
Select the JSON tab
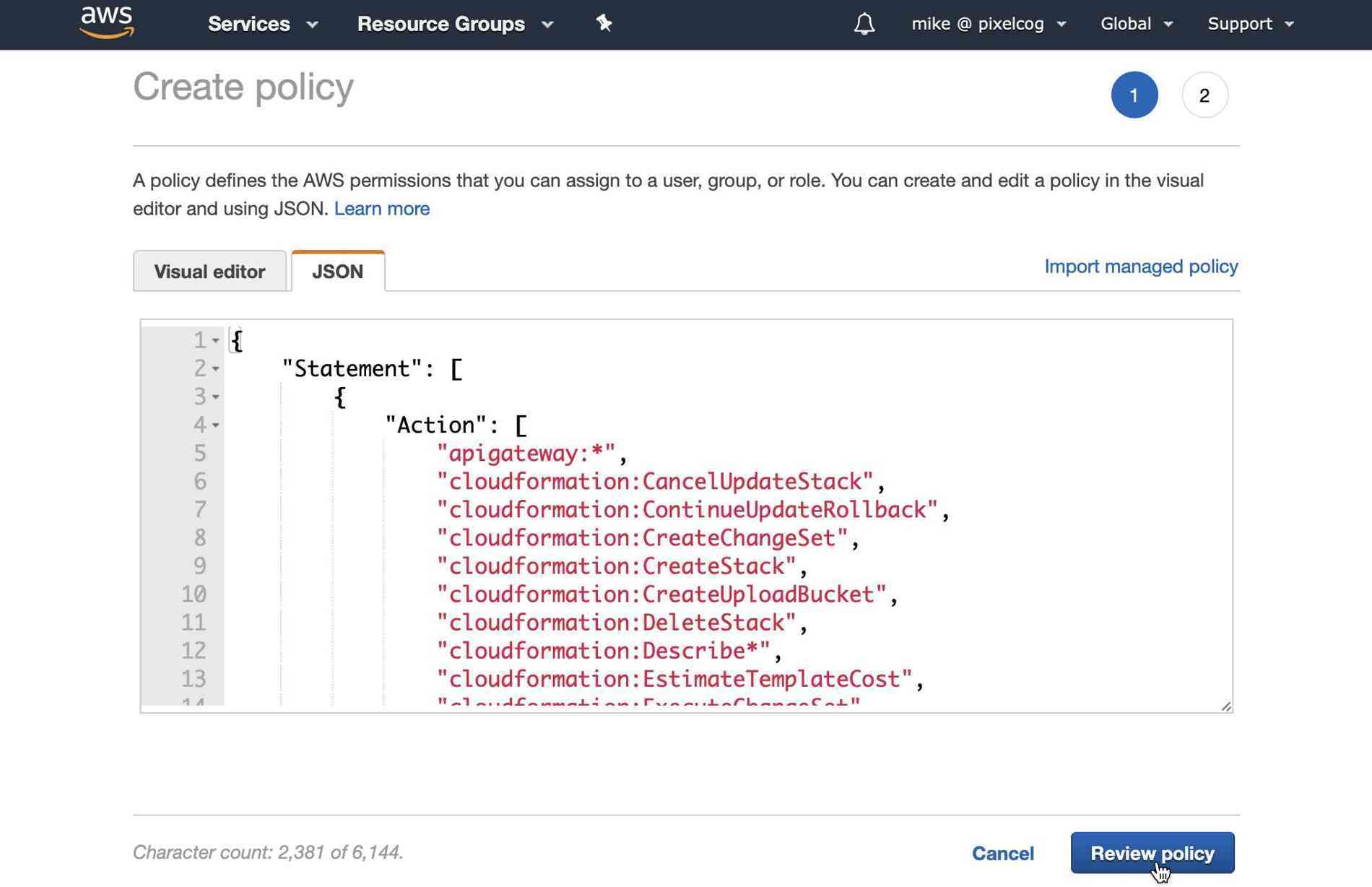(338, 272)
